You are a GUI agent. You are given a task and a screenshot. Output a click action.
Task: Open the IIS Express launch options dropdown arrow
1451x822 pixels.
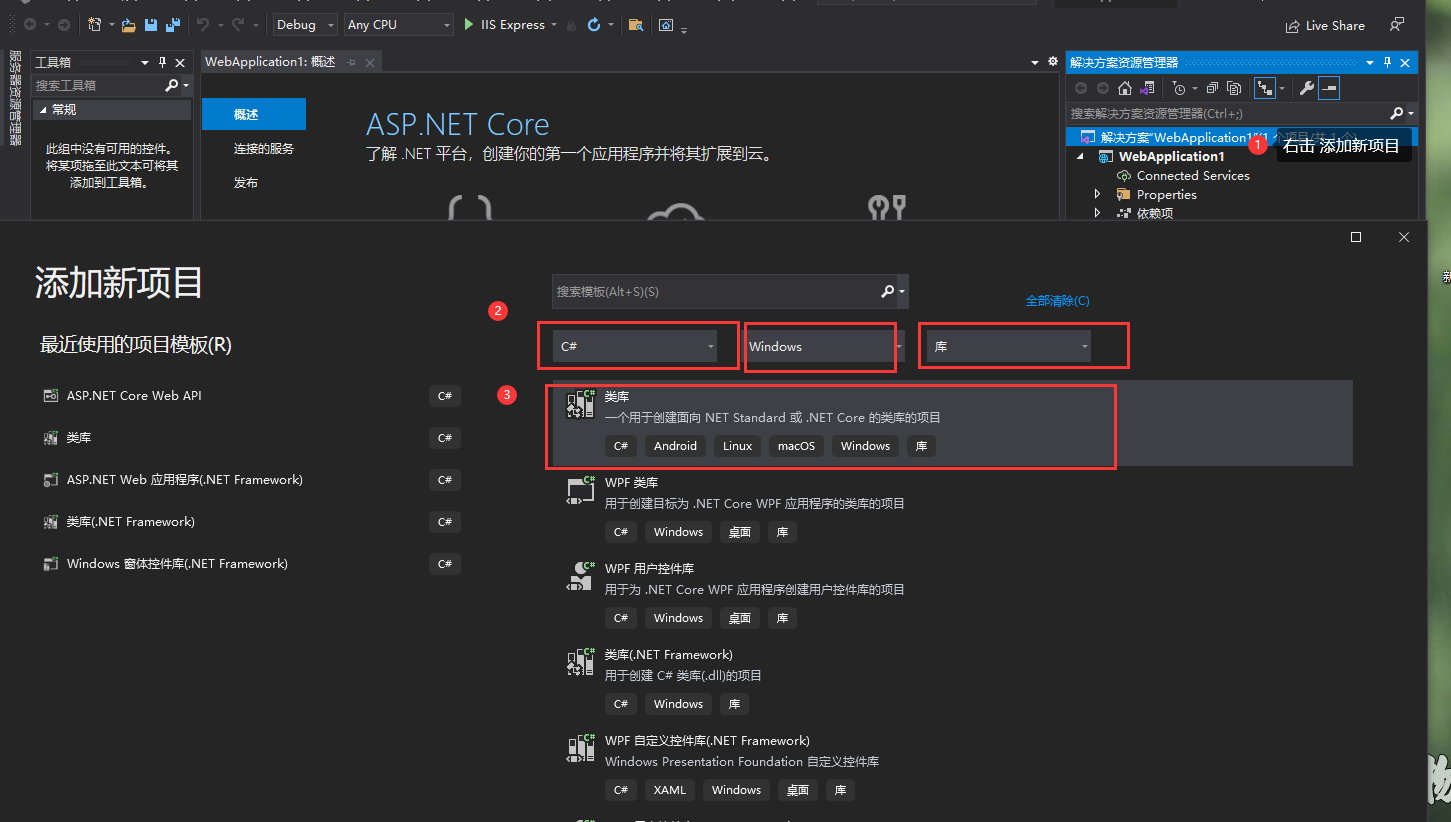(x=554, y=25)
